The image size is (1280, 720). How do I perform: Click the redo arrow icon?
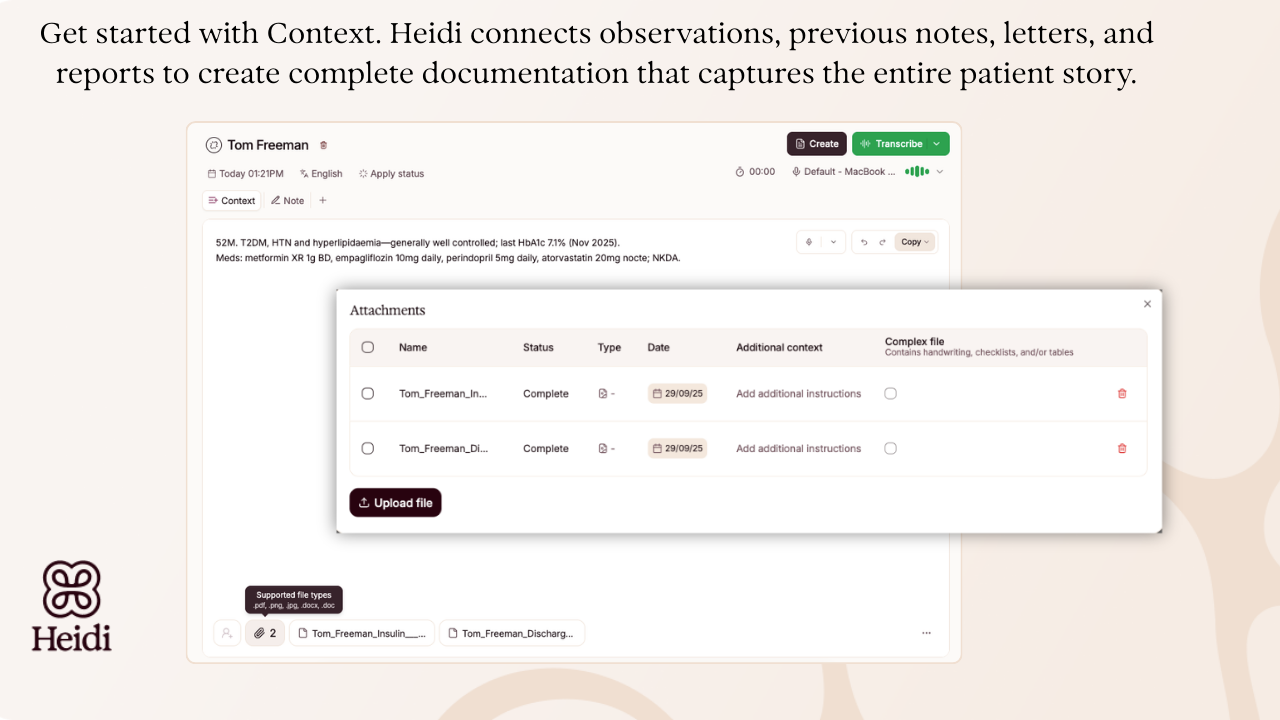pyautogui.click(x=882, y=242)
